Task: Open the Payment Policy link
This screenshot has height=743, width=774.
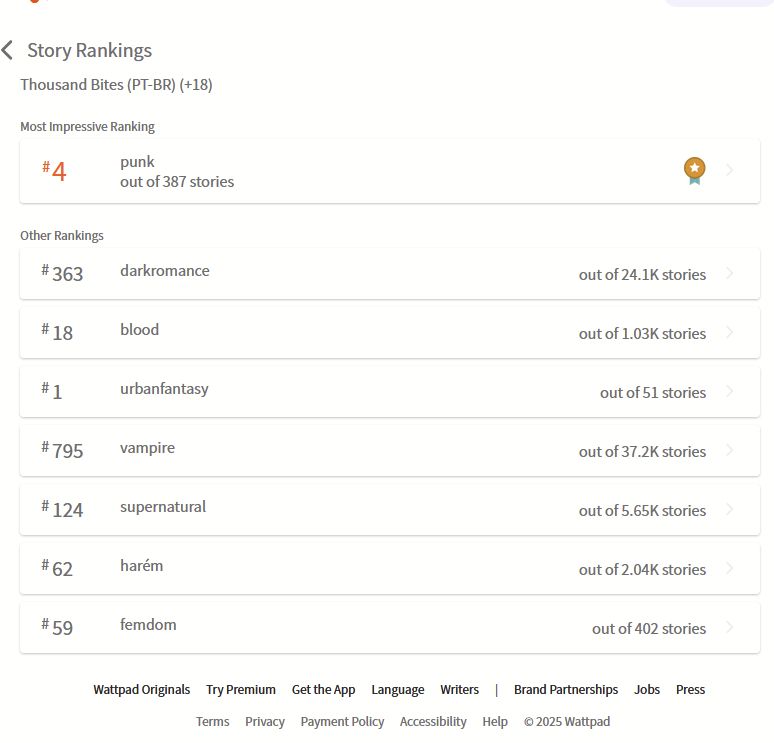Action: (x=342, y=721)
